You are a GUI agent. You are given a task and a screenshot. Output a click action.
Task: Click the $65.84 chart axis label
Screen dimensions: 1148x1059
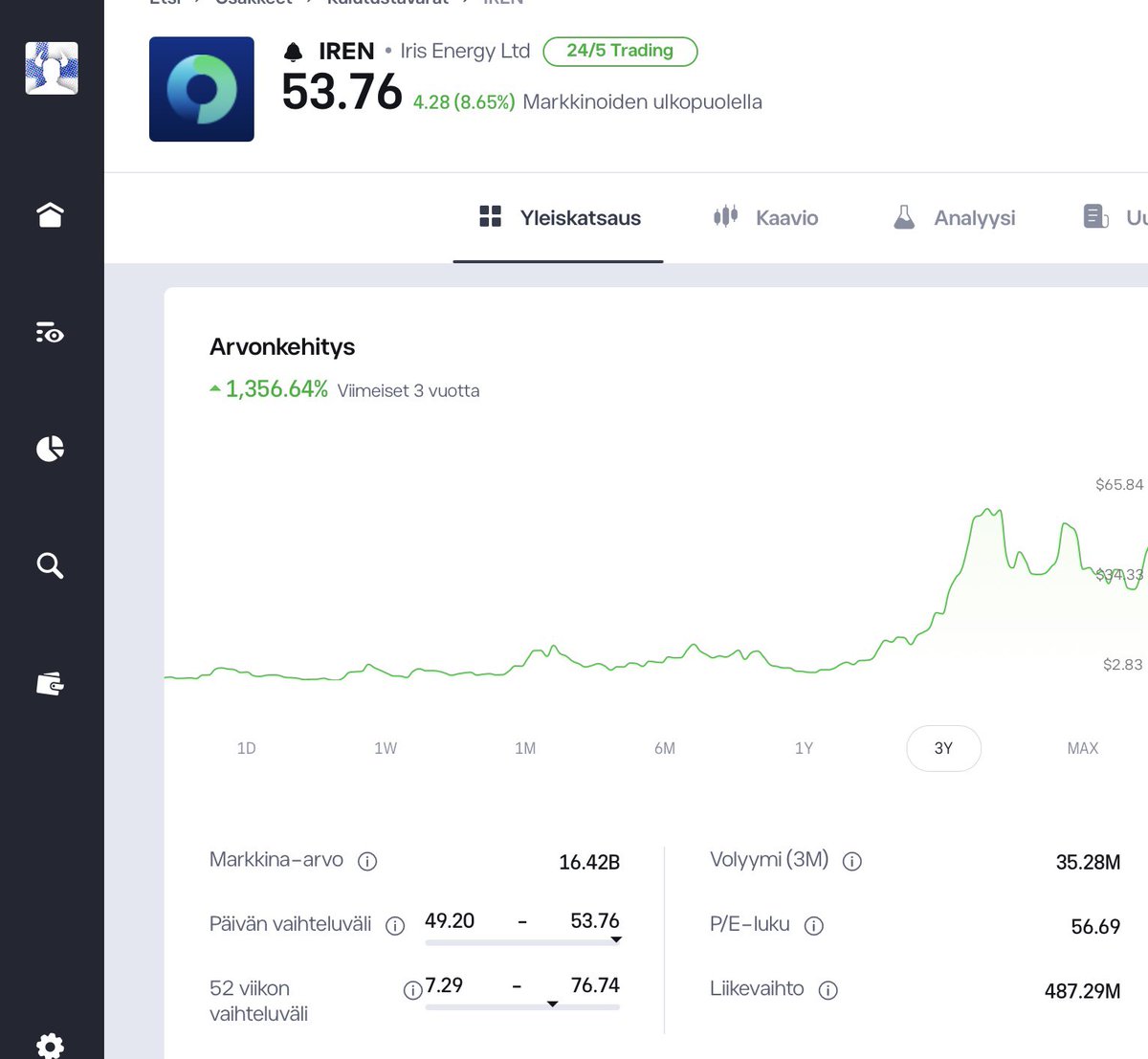click(1119, 484)
